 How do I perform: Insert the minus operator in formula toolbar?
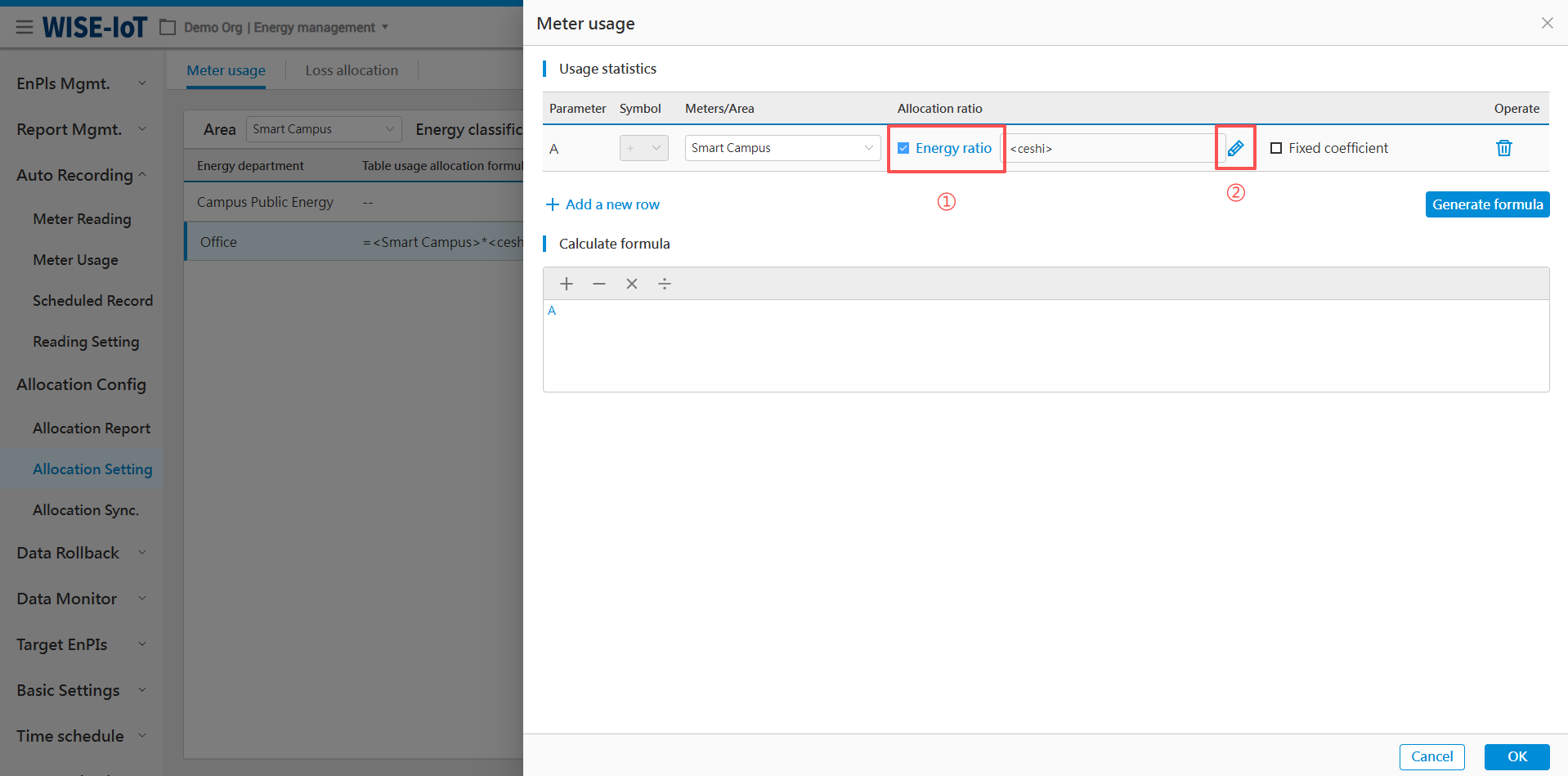click(599, 284)
